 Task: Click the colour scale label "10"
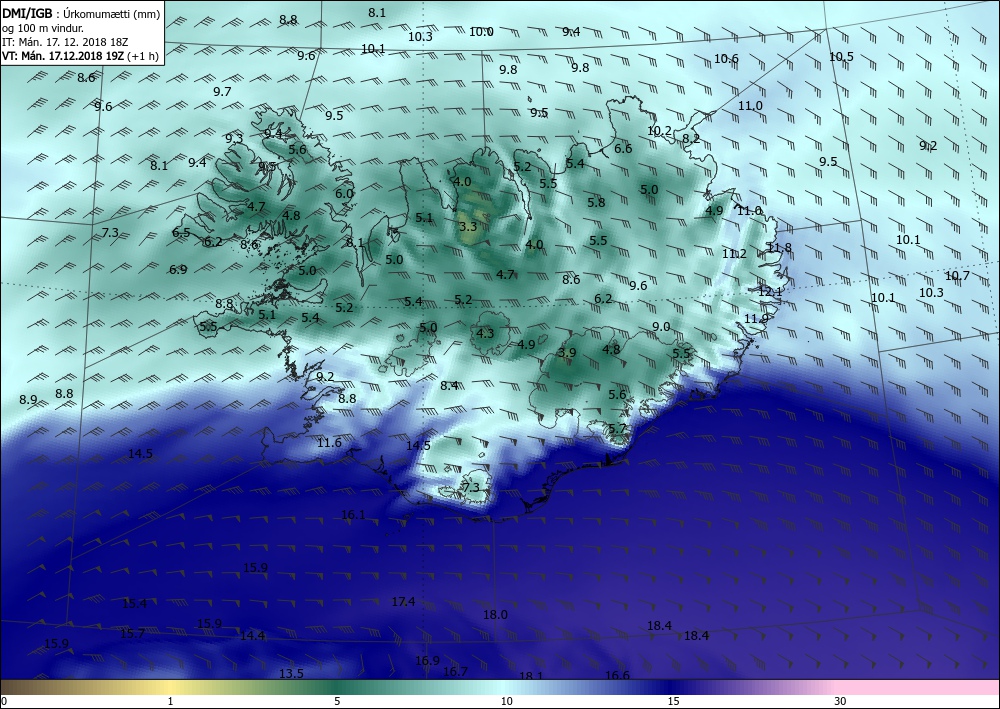pos(506,701)
